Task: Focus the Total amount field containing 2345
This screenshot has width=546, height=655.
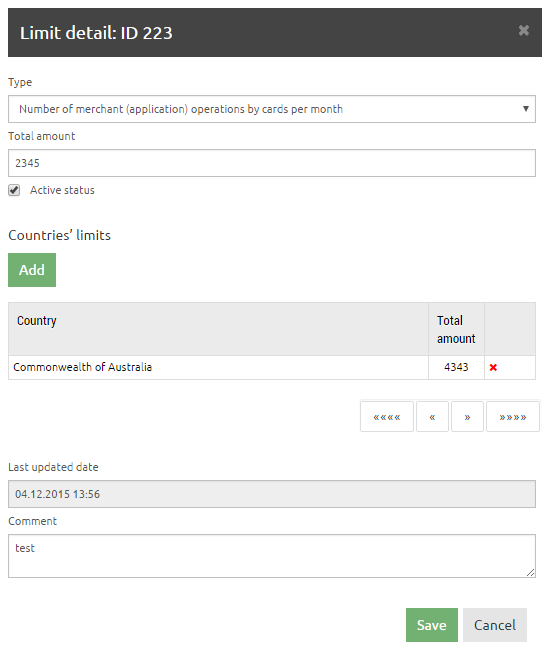Action: (272, 163)
